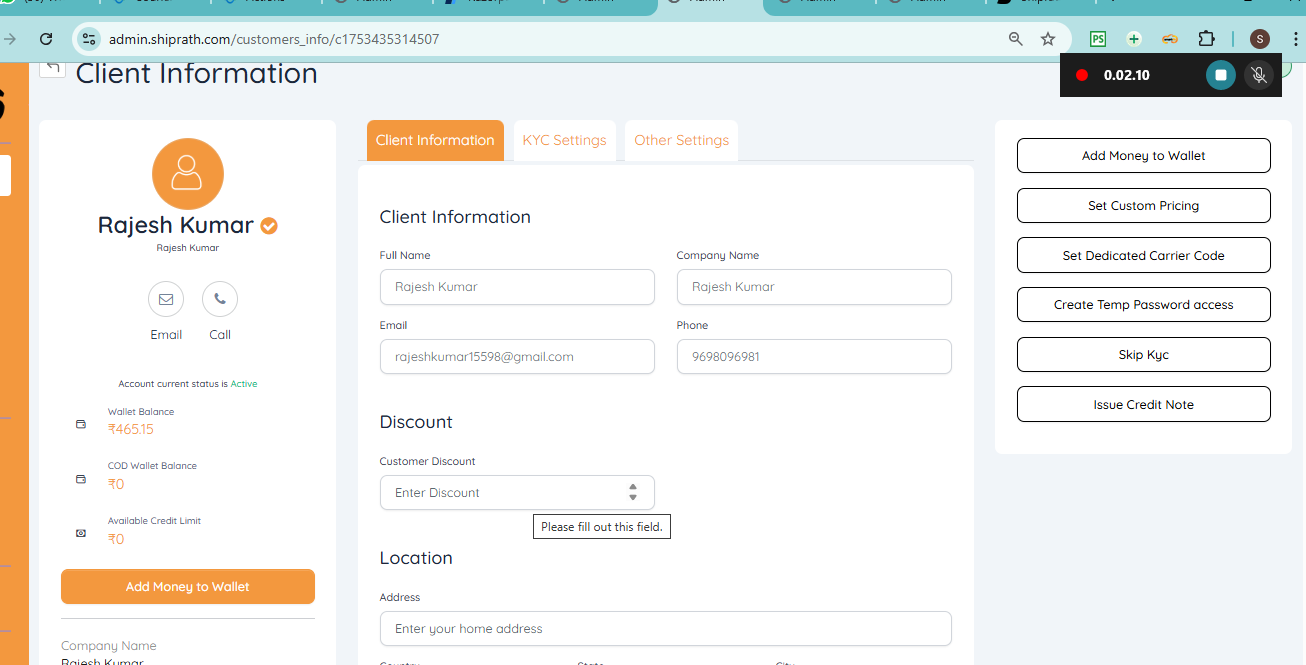Click the Address input field

pos(665,629)
